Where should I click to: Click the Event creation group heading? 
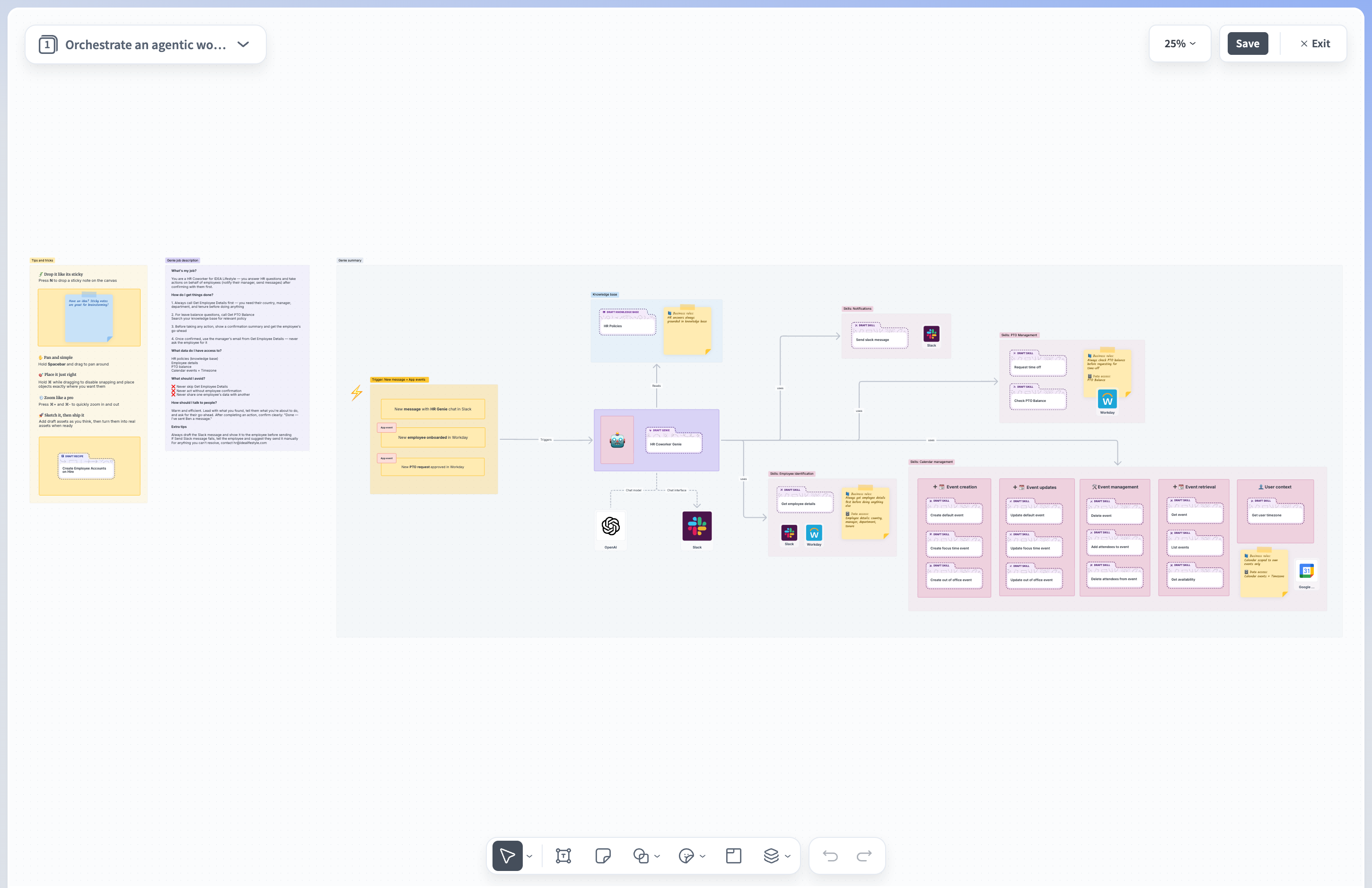(955, 487)
